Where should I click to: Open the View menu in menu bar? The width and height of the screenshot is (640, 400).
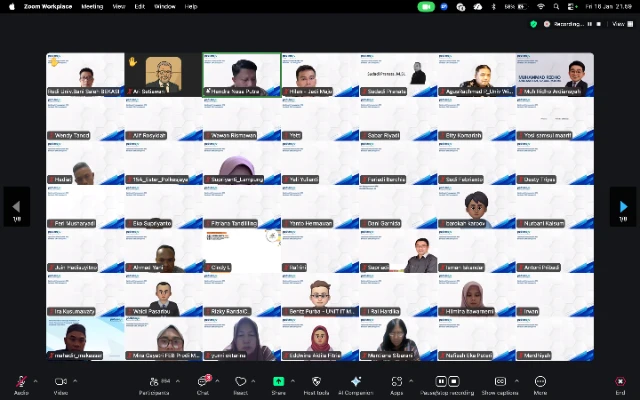click(119, 7)
